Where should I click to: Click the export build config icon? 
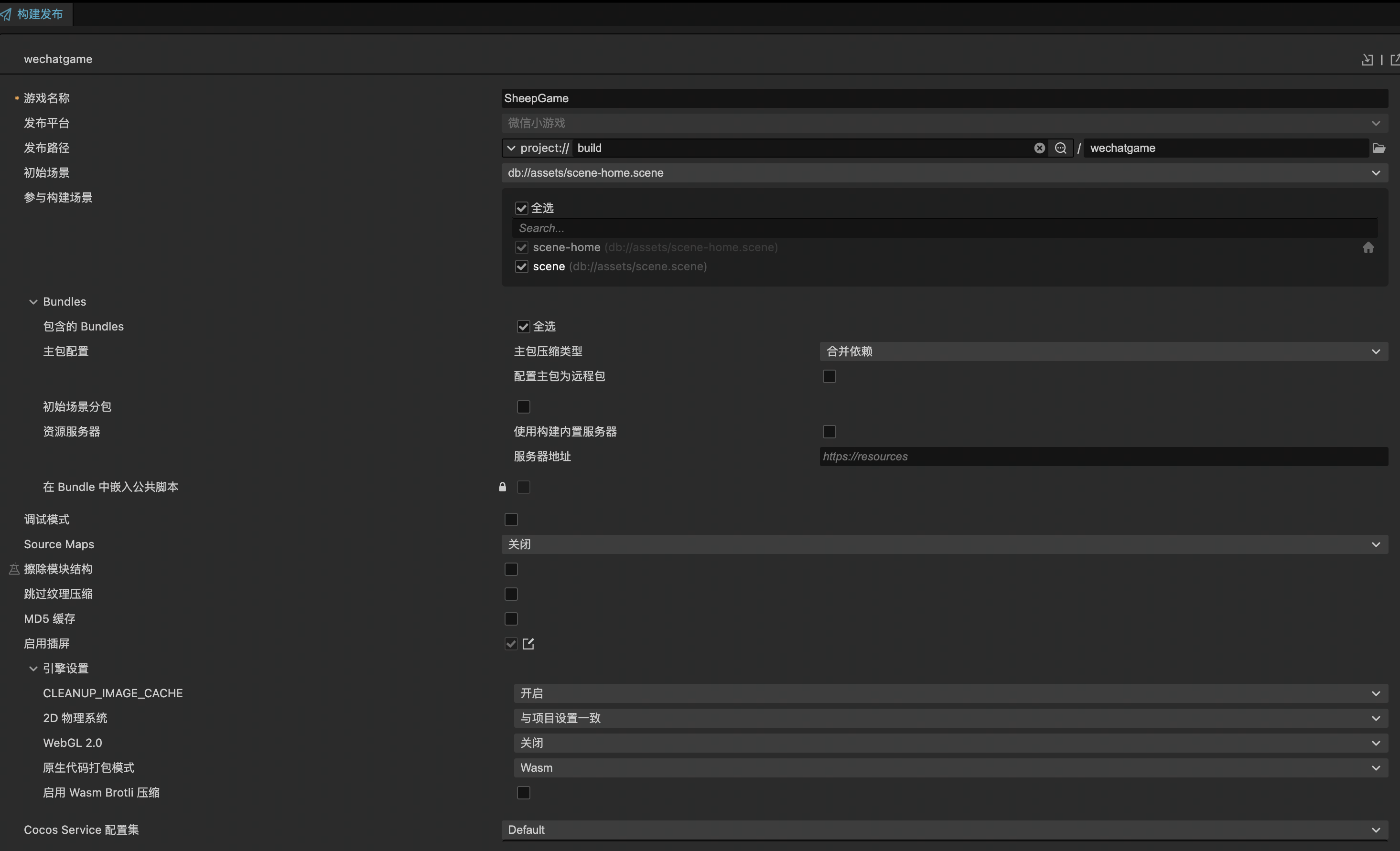1394,60
